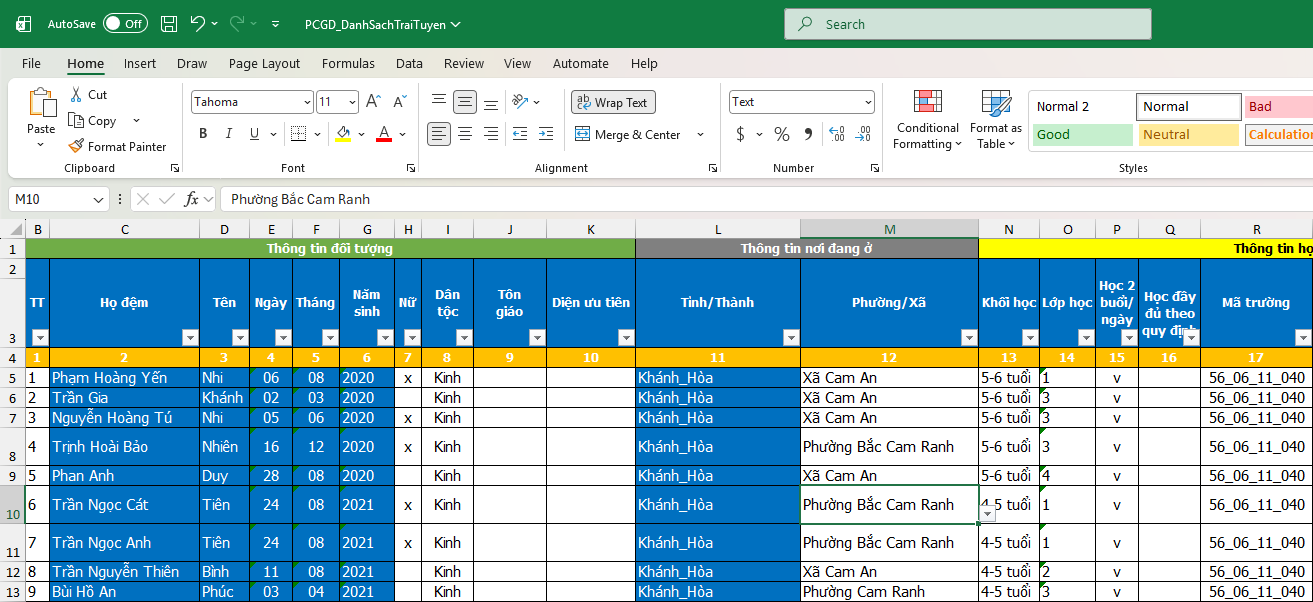This screenshot has width=1313, height=602.
Task: Click the Font Color red A
Action: pos(383,134)
